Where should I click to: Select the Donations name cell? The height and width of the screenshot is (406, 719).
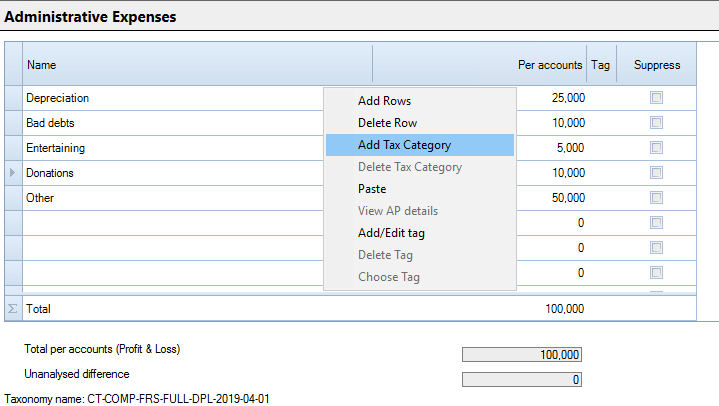click(173, 173)
